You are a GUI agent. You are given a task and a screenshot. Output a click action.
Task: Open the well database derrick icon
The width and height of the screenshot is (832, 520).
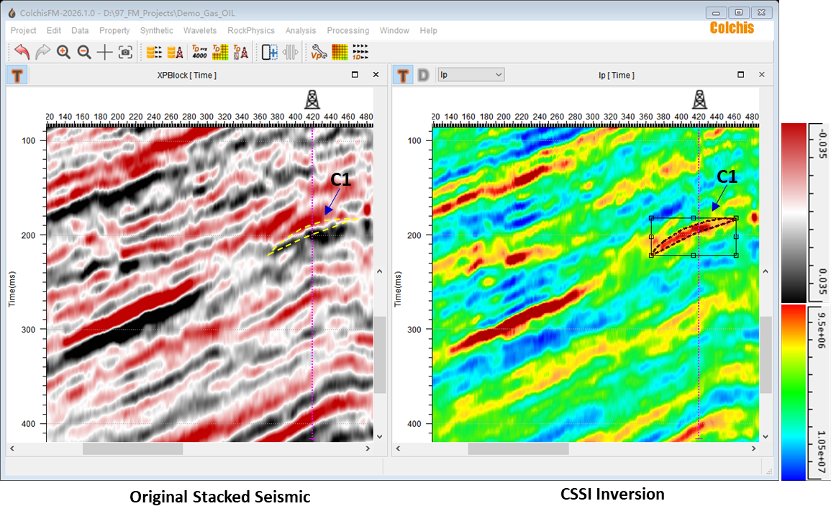[176, 52]
